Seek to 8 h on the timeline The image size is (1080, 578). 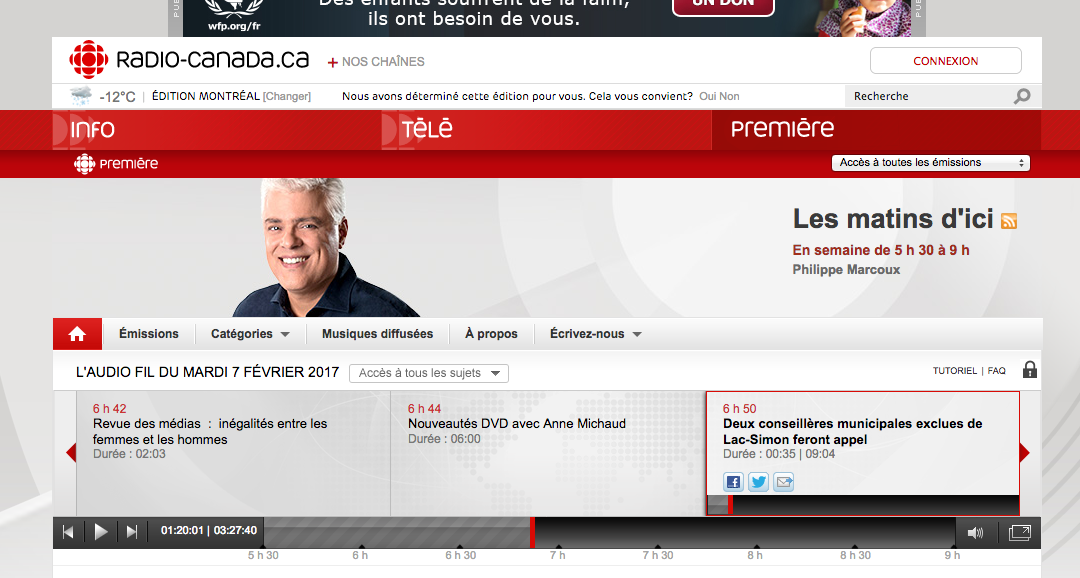coord(756,533)
